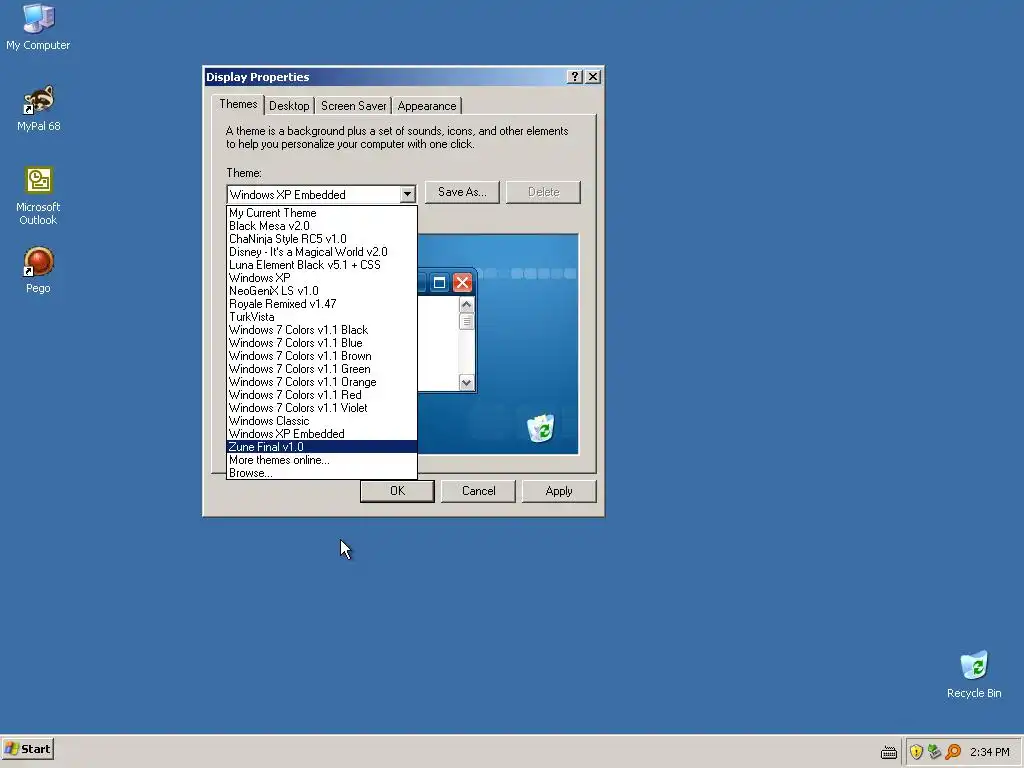Viewport: 1024px width, 768px height.
Task: Select the Themes tab
Action: click(x=238, y=104)
